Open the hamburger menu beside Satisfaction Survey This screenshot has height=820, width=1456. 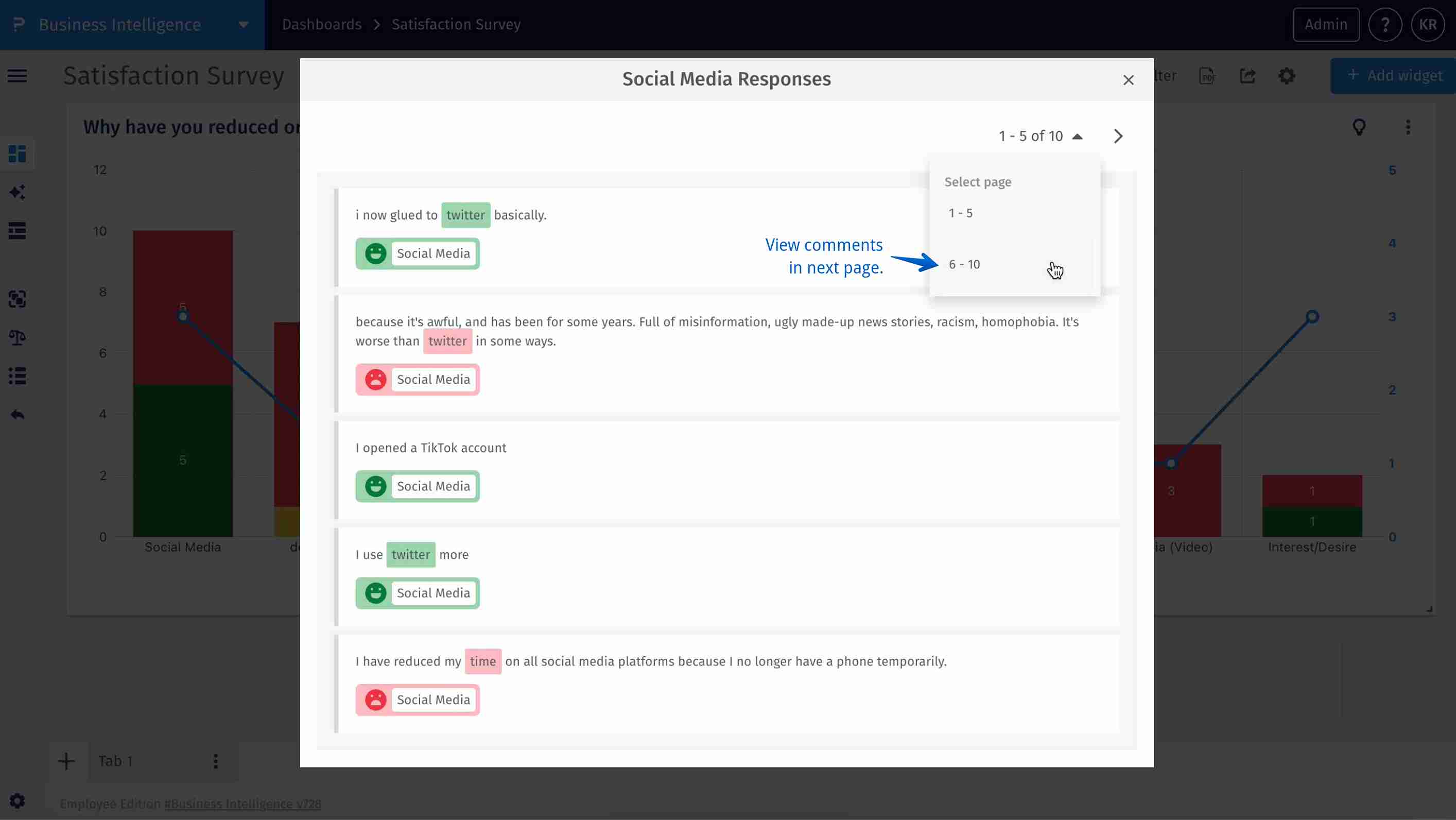click(x=16, y=75)
